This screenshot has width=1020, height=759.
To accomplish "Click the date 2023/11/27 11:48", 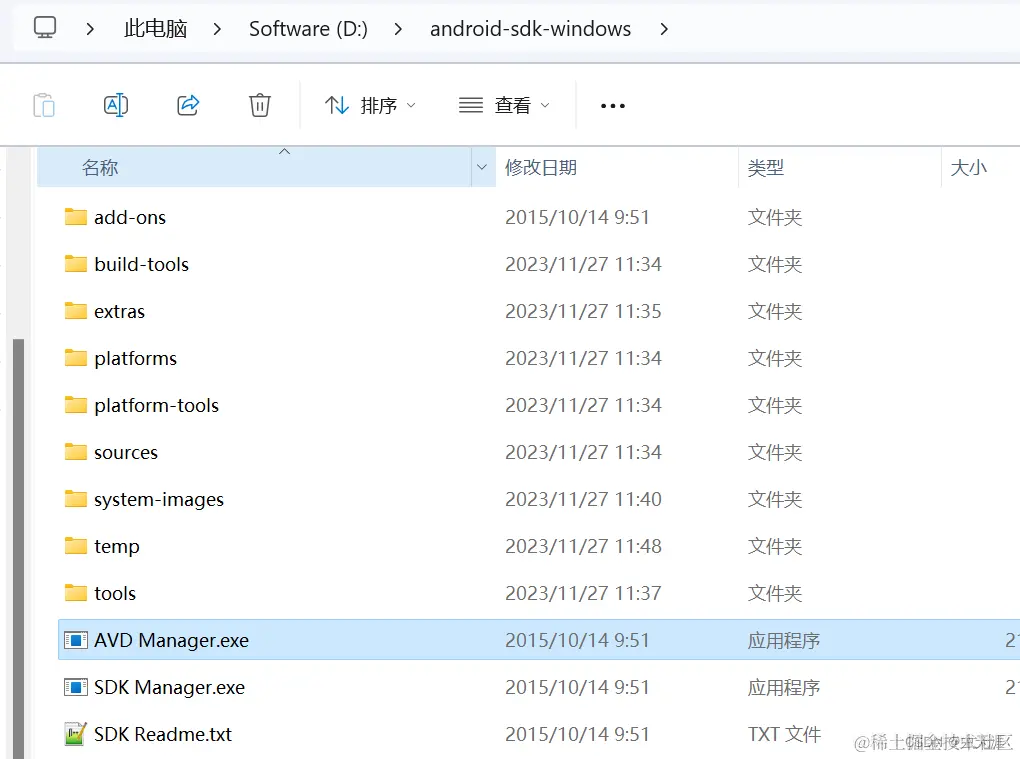I will [583, 546].
